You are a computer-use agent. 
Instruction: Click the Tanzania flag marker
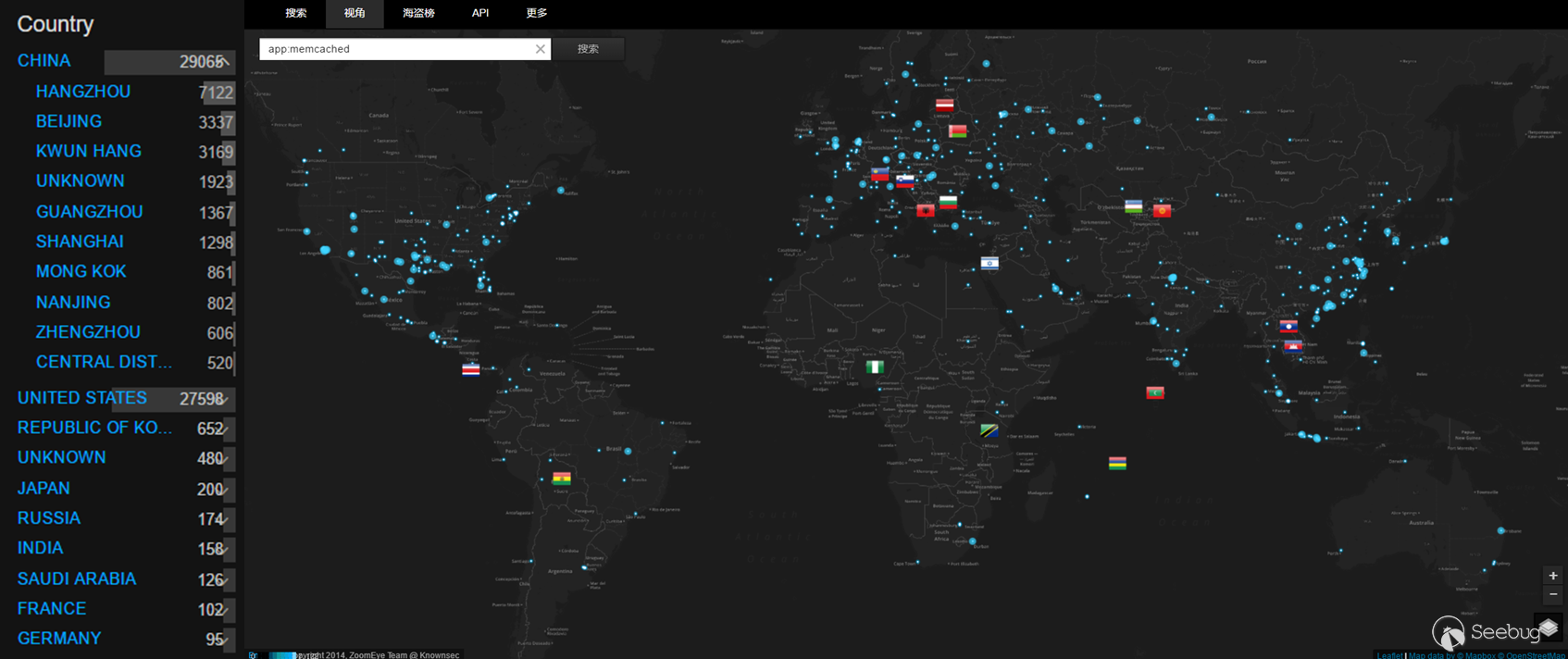pos(989,430)
